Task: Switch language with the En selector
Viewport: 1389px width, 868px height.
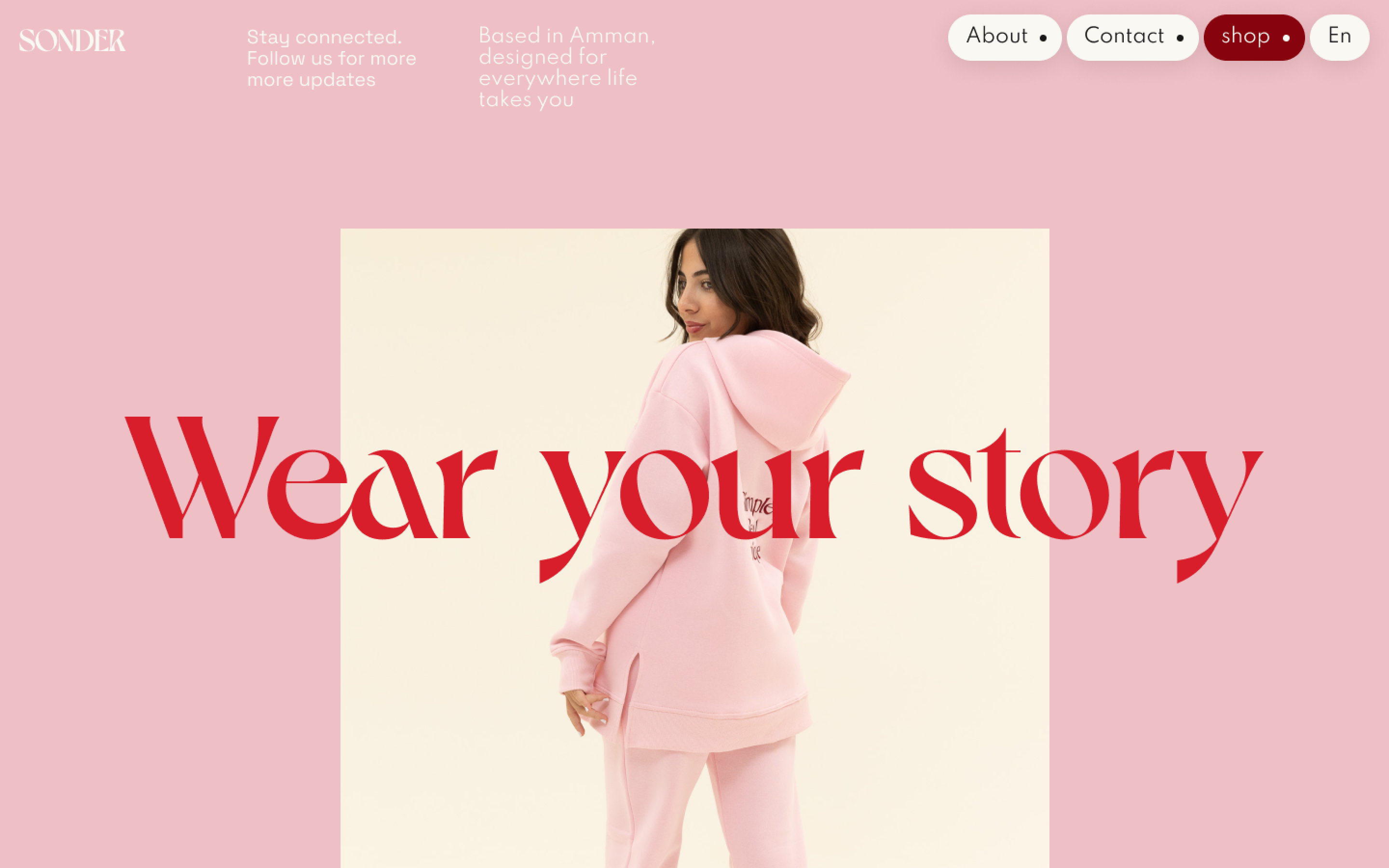Action: 1340,37
